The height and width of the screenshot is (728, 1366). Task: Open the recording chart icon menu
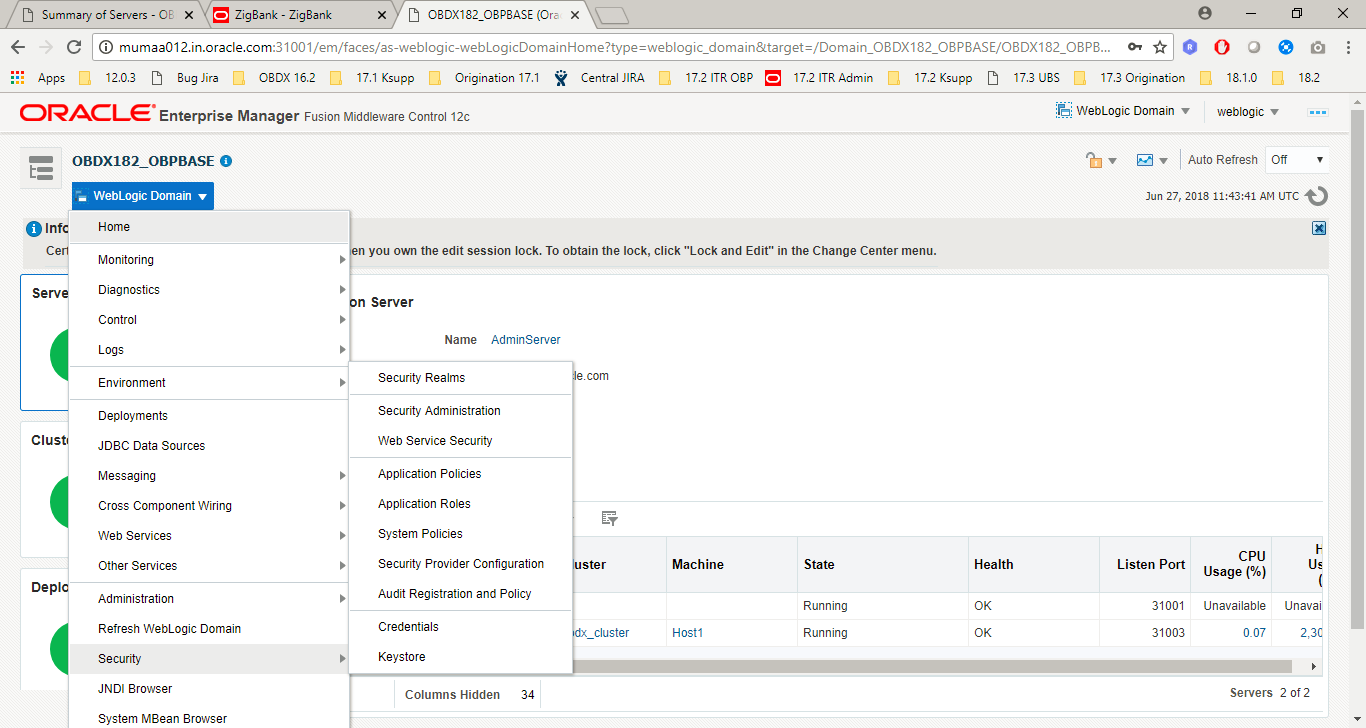pos(1152,160)
